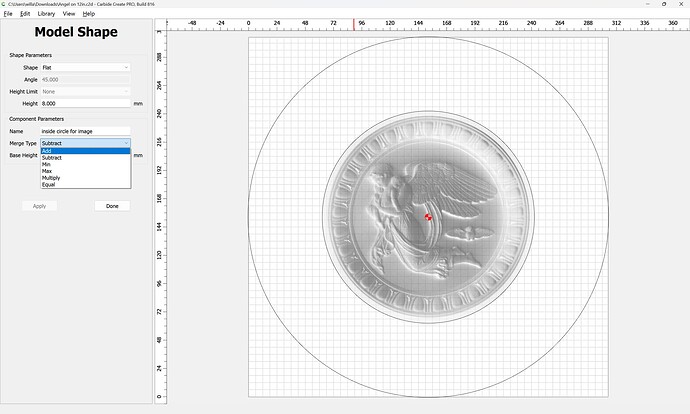The image size is (690, 414).
Task: Select Equal in the Merge Type list
Action: pos(85,184)
